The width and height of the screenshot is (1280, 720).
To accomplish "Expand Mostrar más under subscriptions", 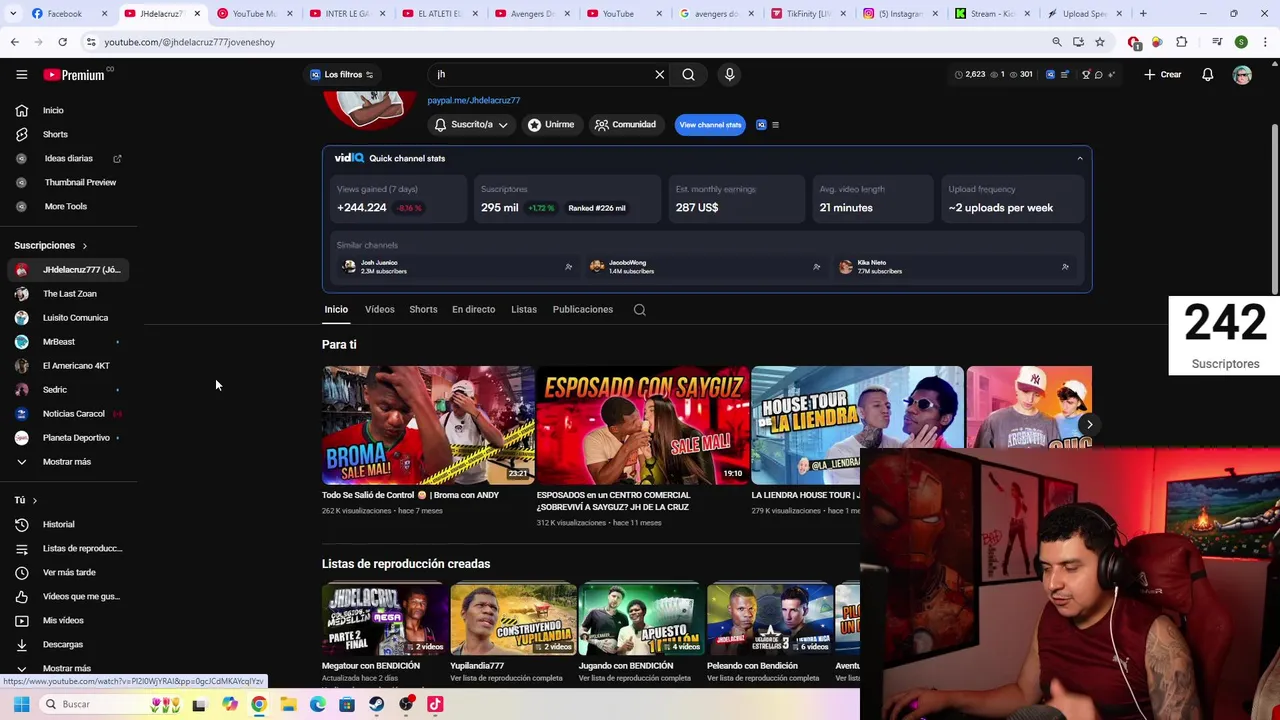I will (70, 461).
